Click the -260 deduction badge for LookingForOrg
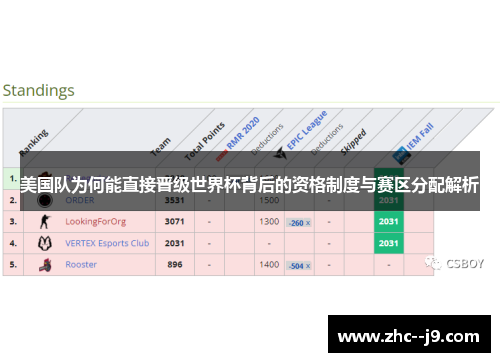 (299, 223)
